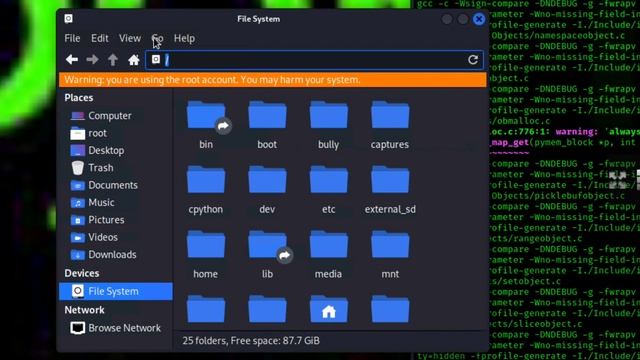Open the View menu
The height and width of the screenshot is (360, 640).
130,38
